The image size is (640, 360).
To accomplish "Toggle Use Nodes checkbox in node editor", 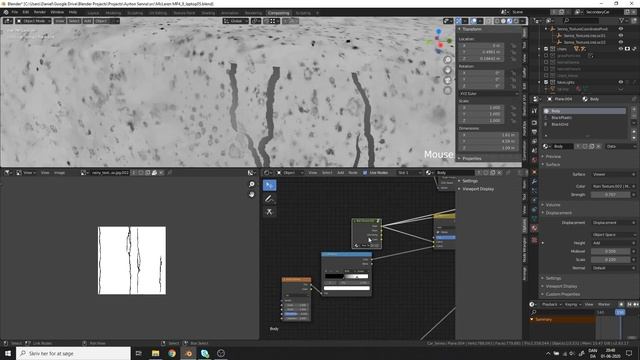I will coord(365,173).
